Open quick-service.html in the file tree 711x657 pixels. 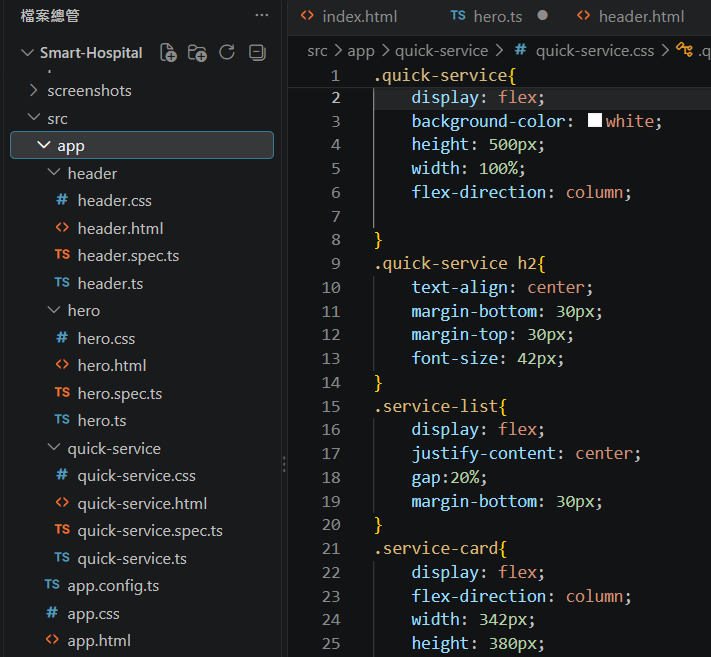(x=142, y=503)
